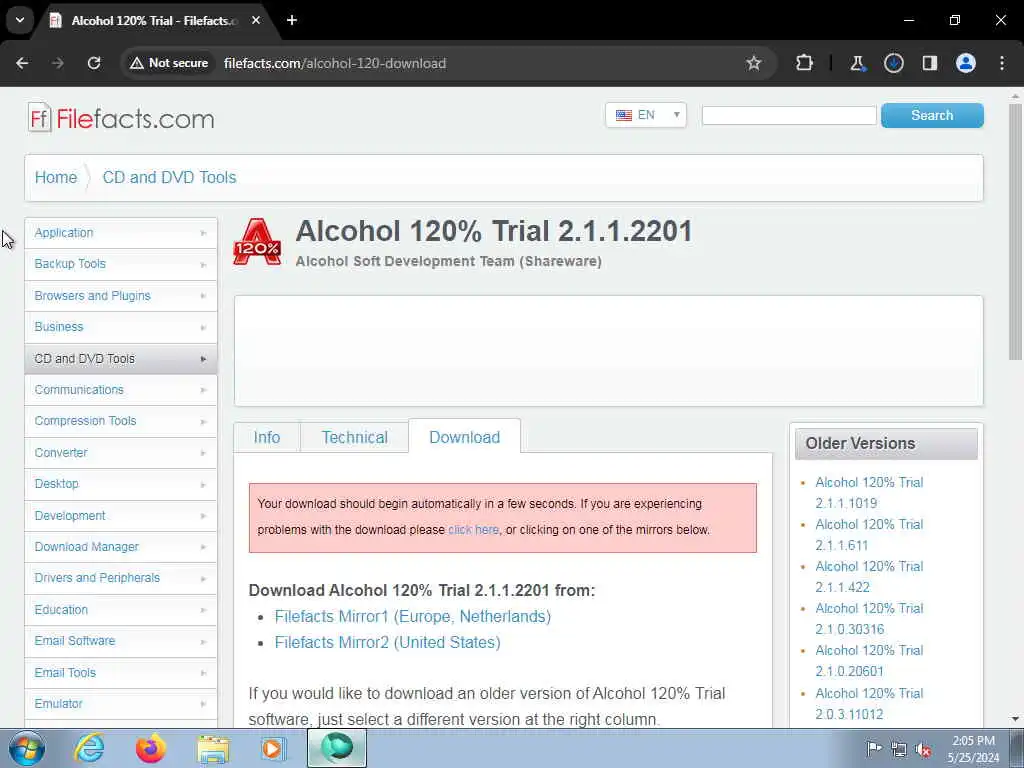
Task: Open the Download Manager category
Action: coord(121,547)
